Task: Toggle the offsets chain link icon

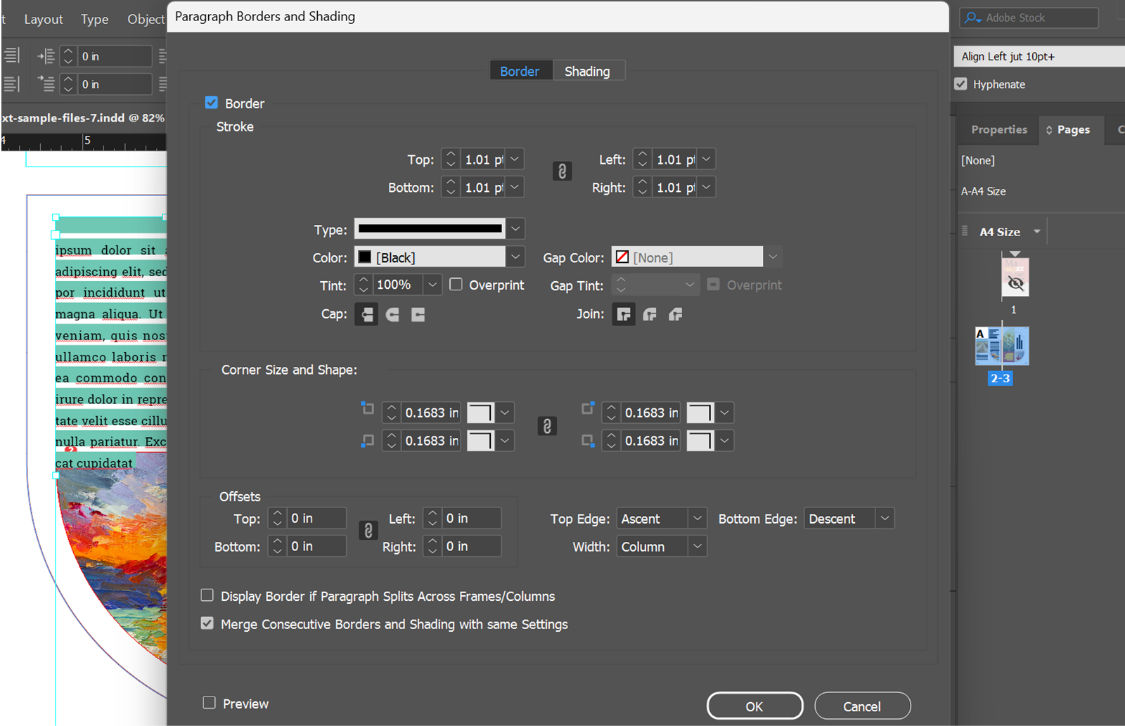Action: coord(368,531)
